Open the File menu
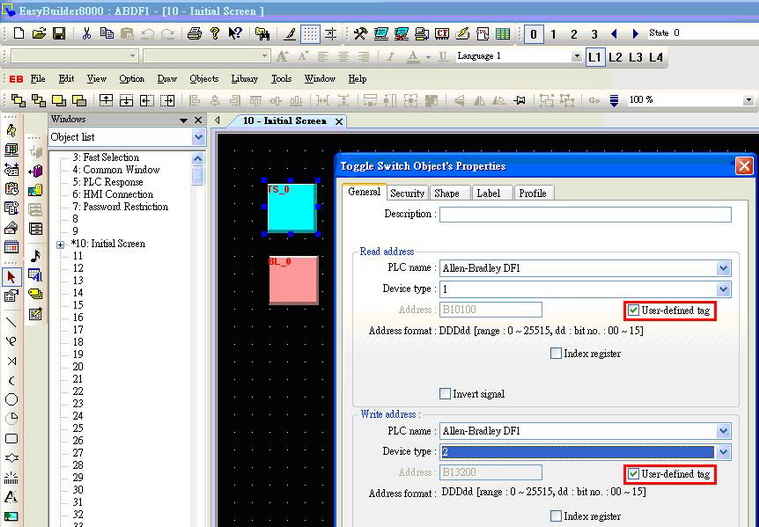 38,78
